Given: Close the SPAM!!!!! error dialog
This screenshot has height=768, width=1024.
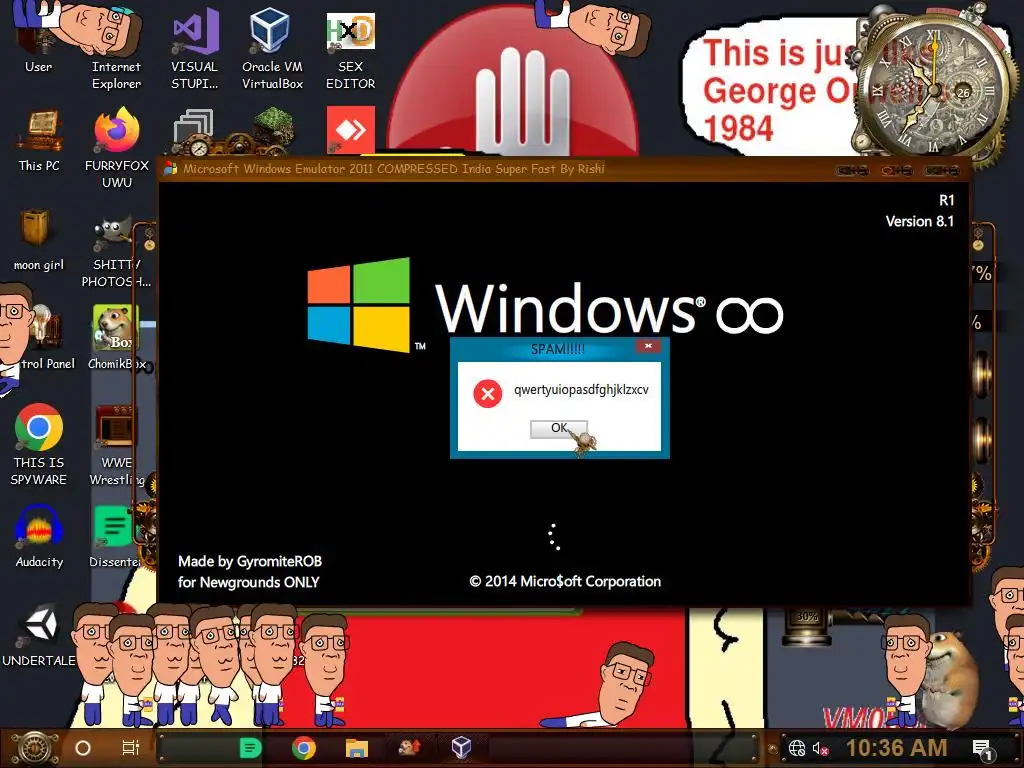Looking at the screenshot, I should [x=648, y=346].
